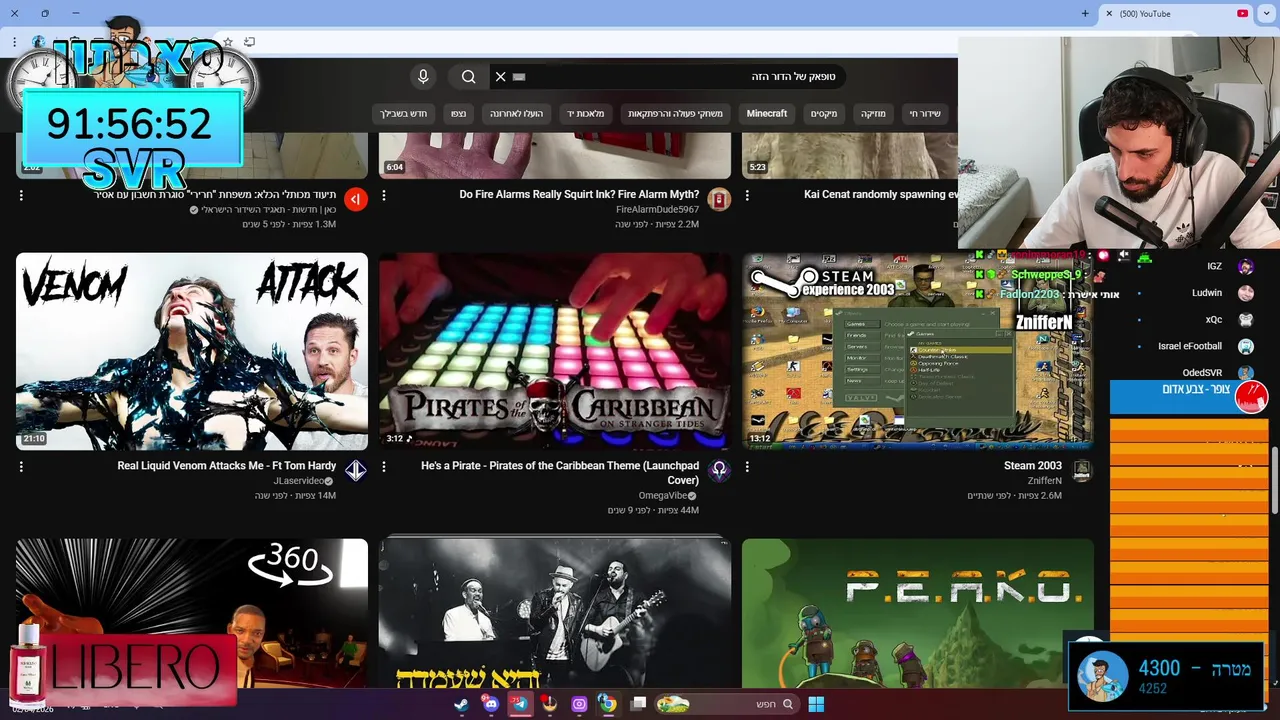This screenshot has height=720, width=1280.
Task: Click the magnifying glass search icon
Action: tap(468, 77)
